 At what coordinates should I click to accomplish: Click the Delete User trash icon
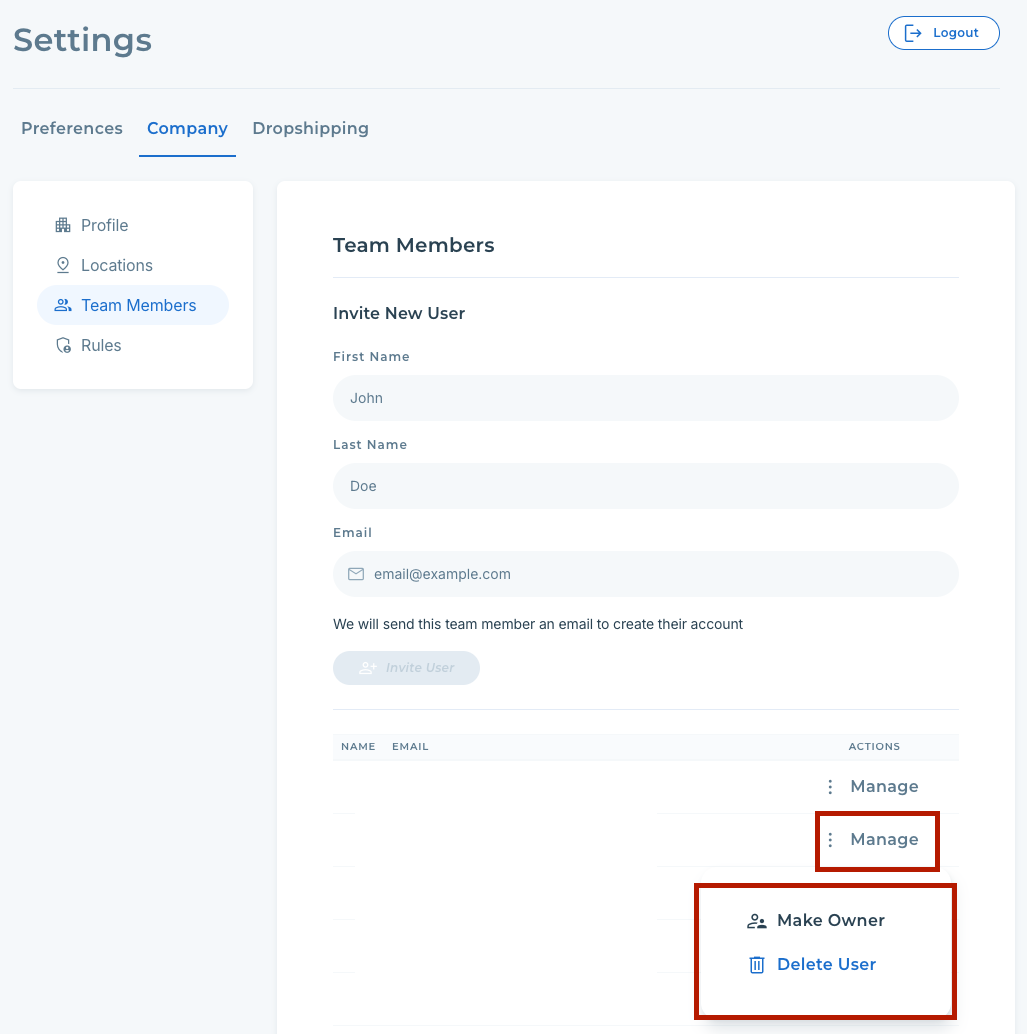757,965
